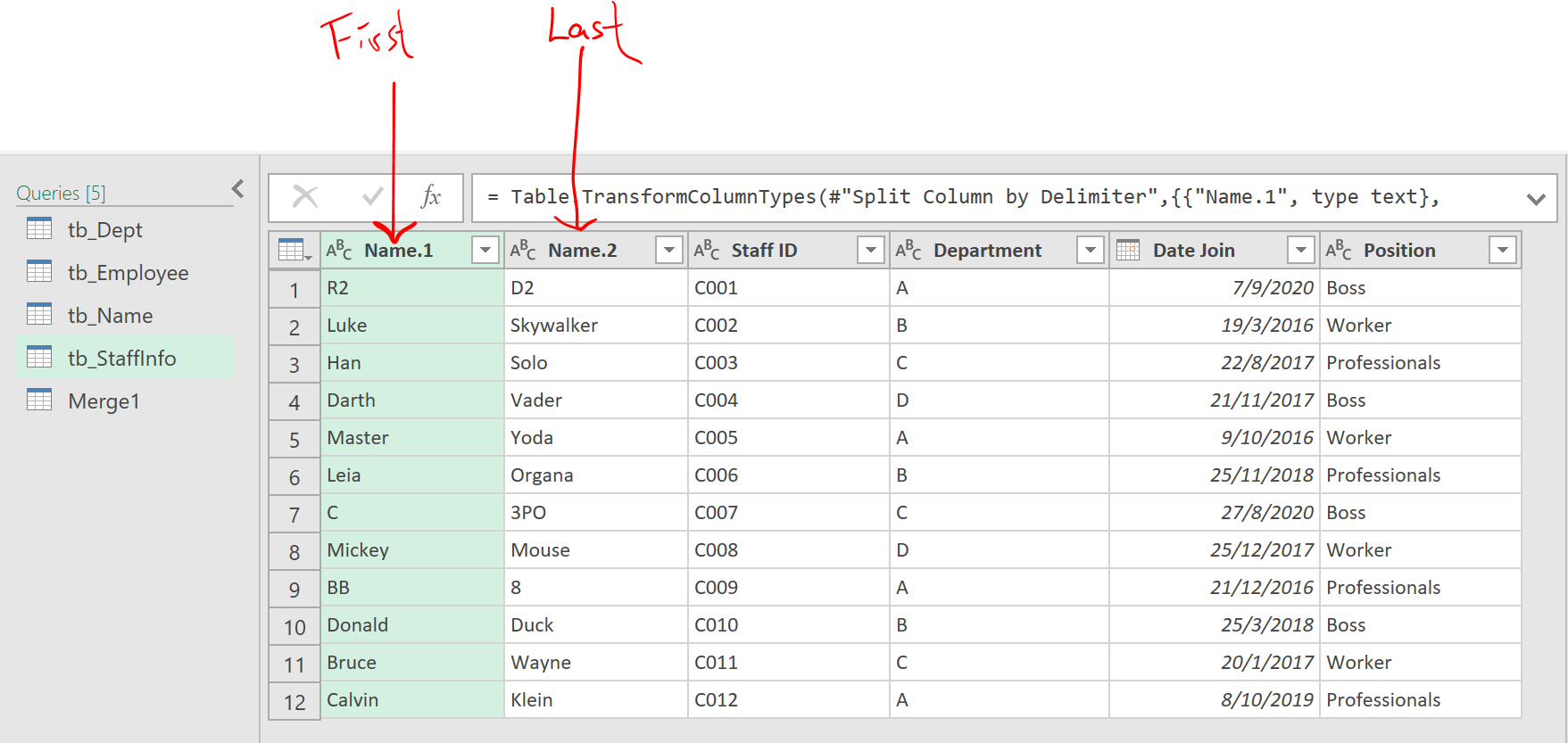Open the Name.1 column filter dropdown

click(485, 251)
